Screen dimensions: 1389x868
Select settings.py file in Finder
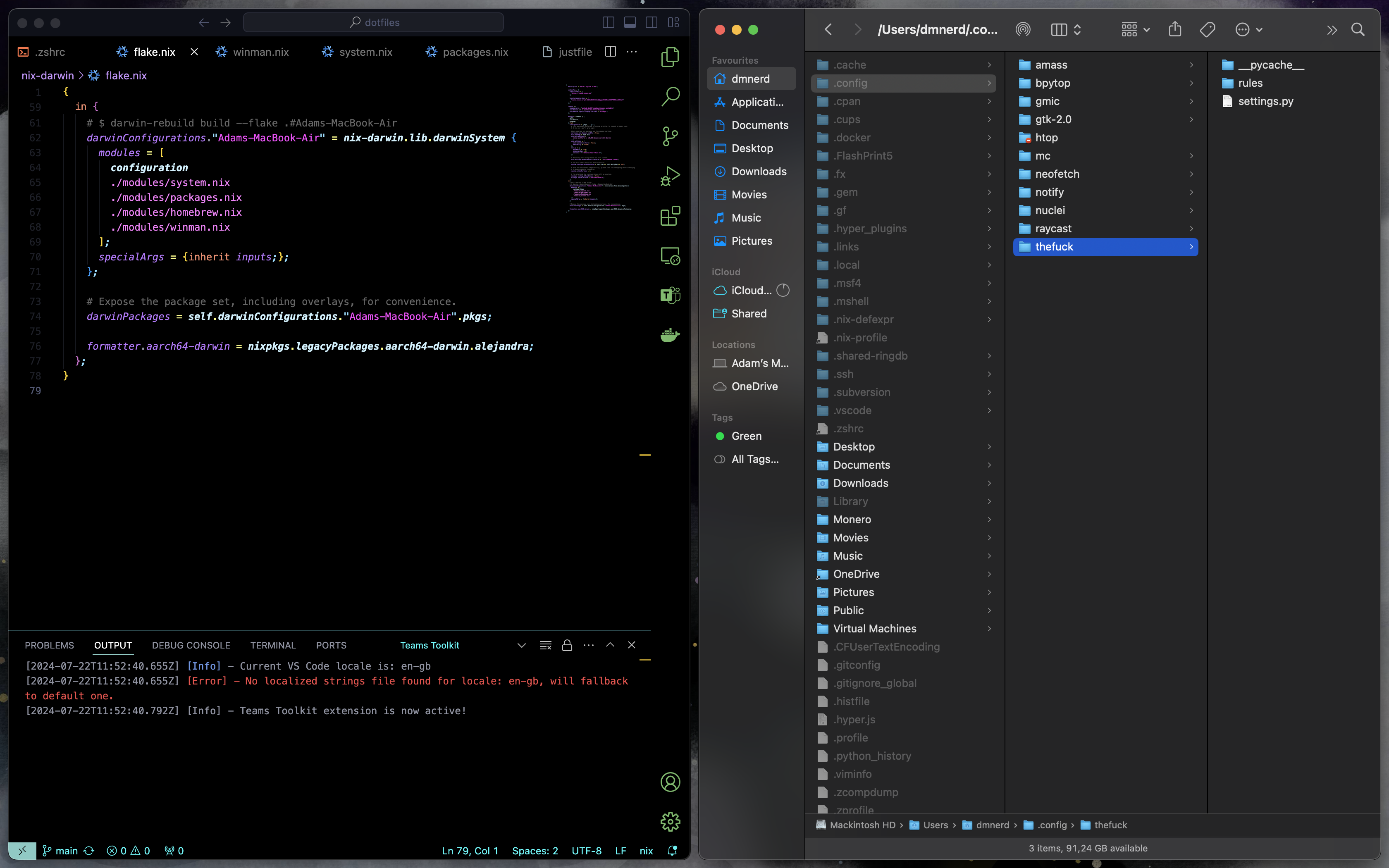(1265, 101)
